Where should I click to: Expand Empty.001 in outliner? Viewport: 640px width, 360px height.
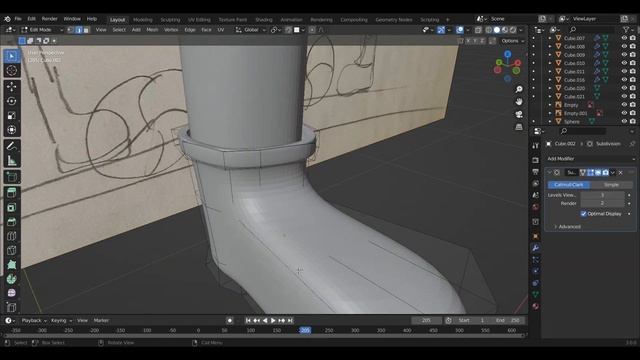pyautogui.click(x=550, y=113)
